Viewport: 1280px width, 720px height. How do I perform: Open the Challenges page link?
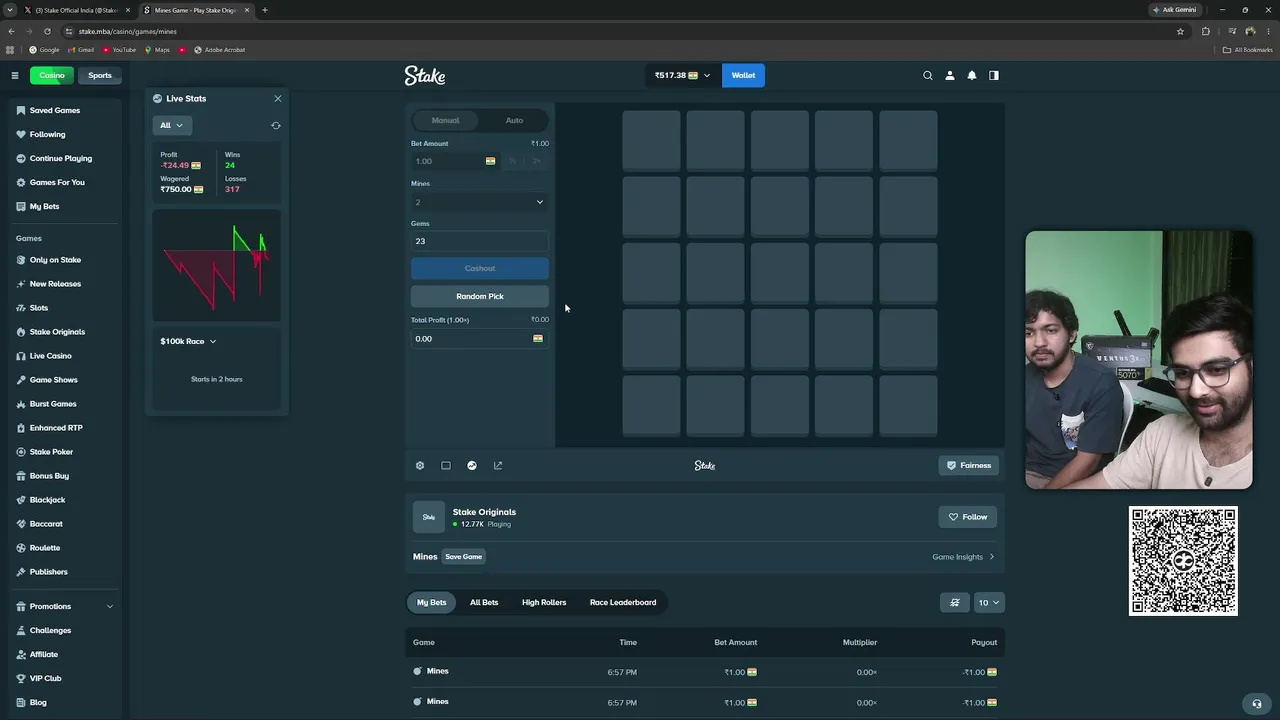[x=50, y=630]
